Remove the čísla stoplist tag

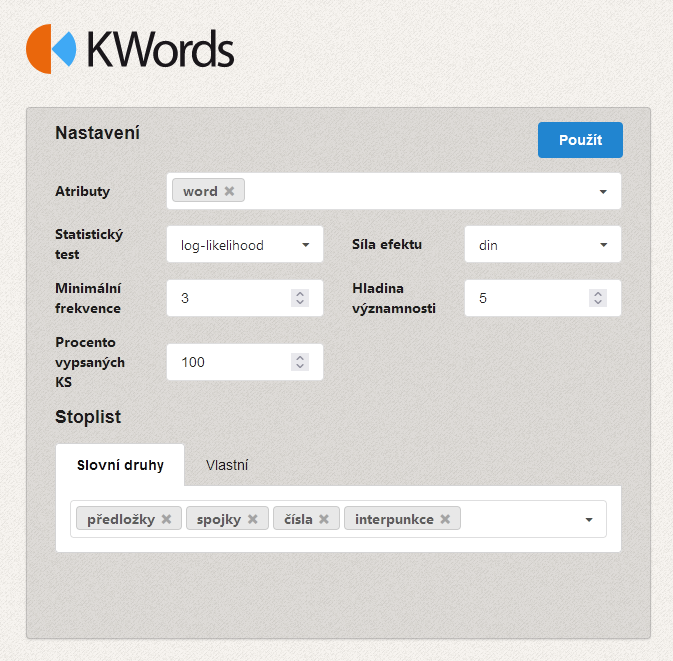pyautogui.click(x=324, y=519)
